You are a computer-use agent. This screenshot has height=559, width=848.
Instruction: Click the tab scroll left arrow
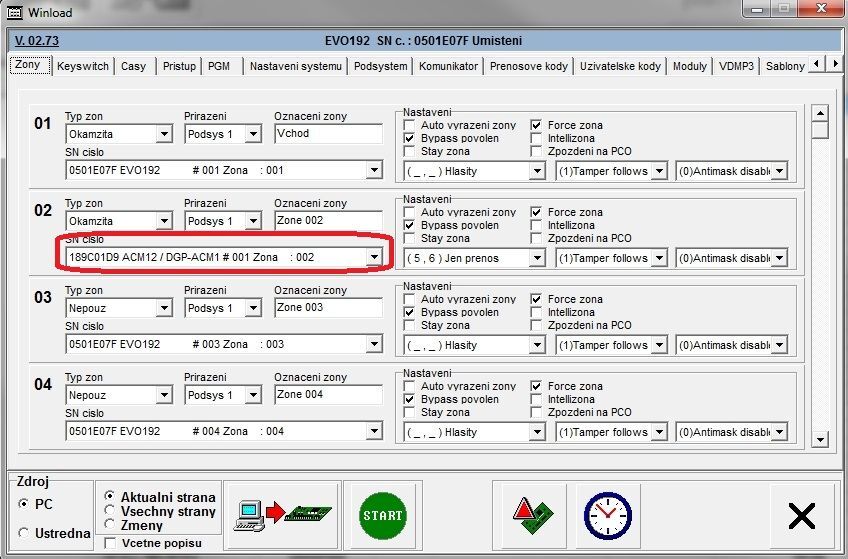819,65
